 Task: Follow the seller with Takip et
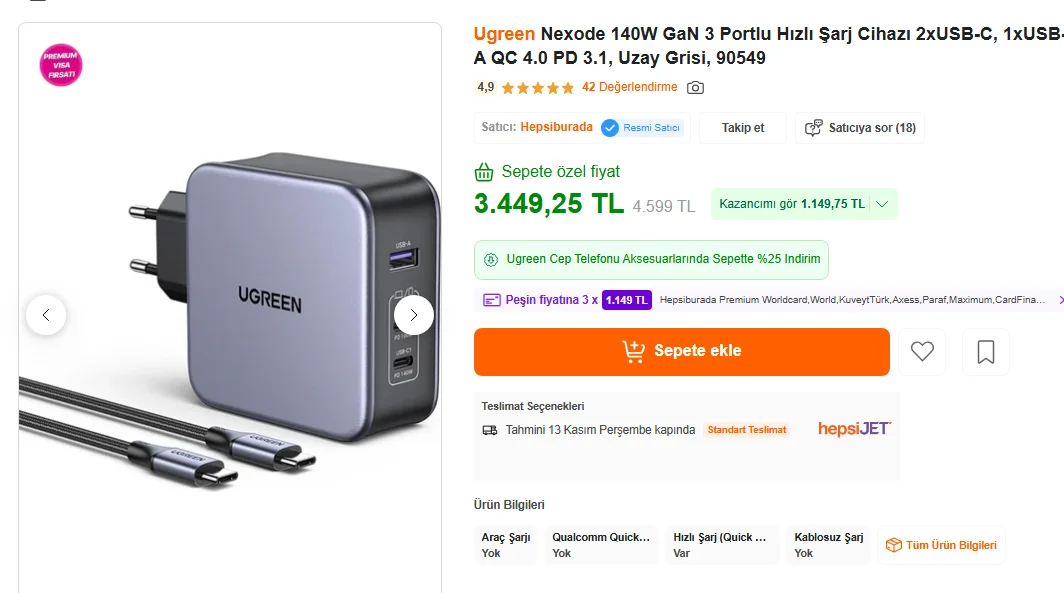(742, 128)
